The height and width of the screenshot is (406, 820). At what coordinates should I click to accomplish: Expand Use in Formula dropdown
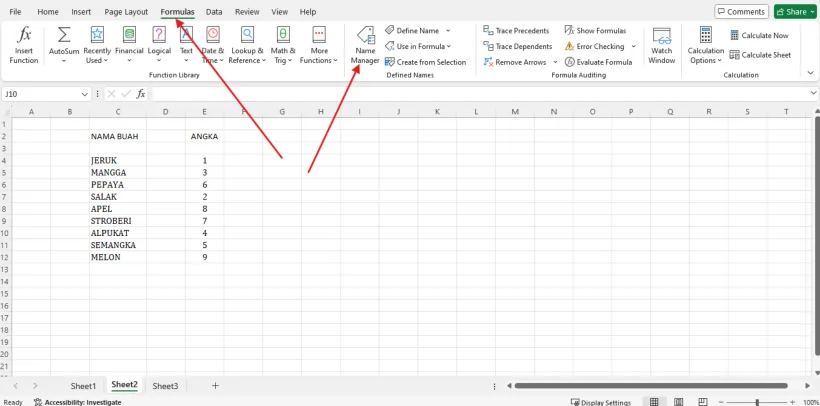[449, 46]
